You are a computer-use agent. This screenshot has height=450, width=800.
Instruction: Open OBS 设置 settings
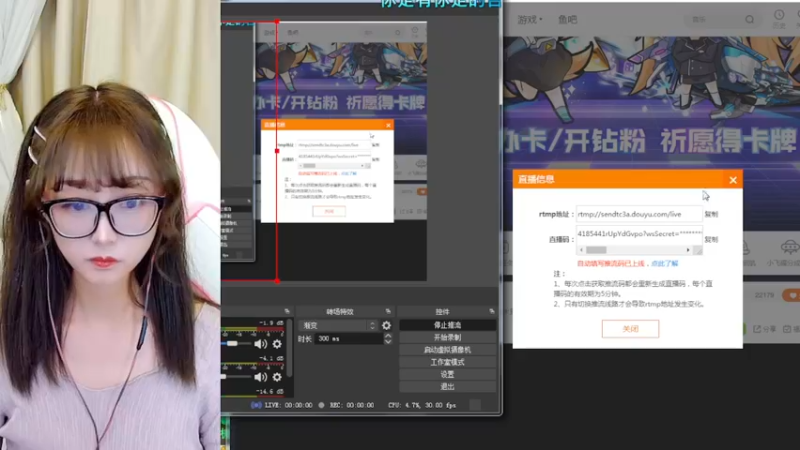point(447,374)
